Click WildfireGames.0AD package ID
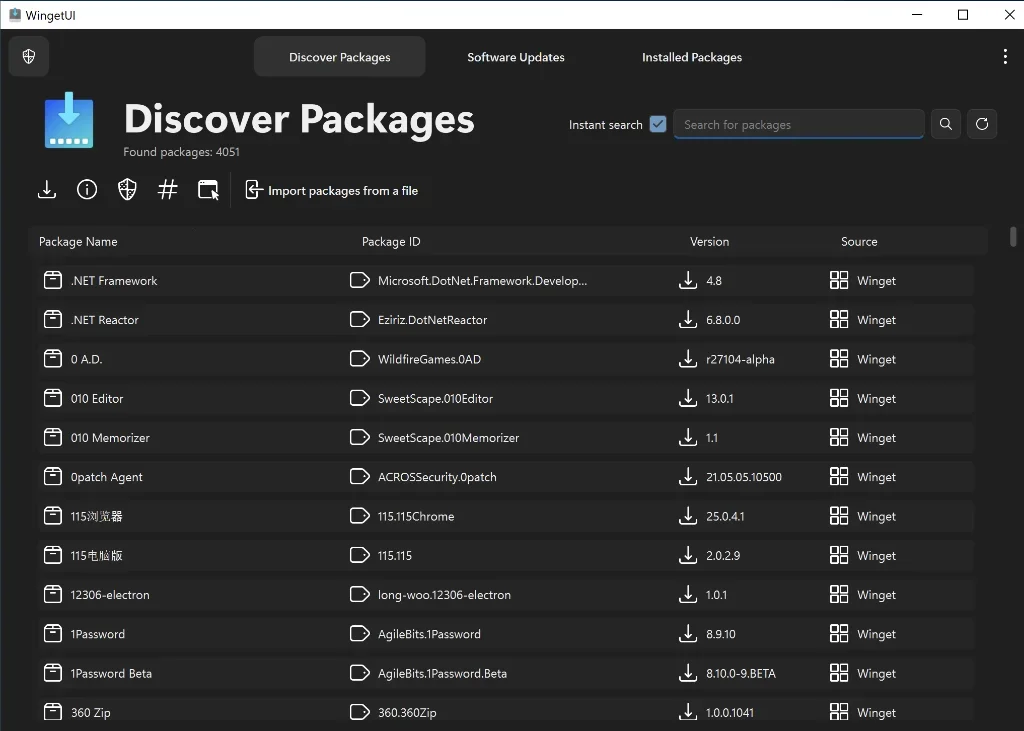1024x731 pixels. tap(429, 359)
